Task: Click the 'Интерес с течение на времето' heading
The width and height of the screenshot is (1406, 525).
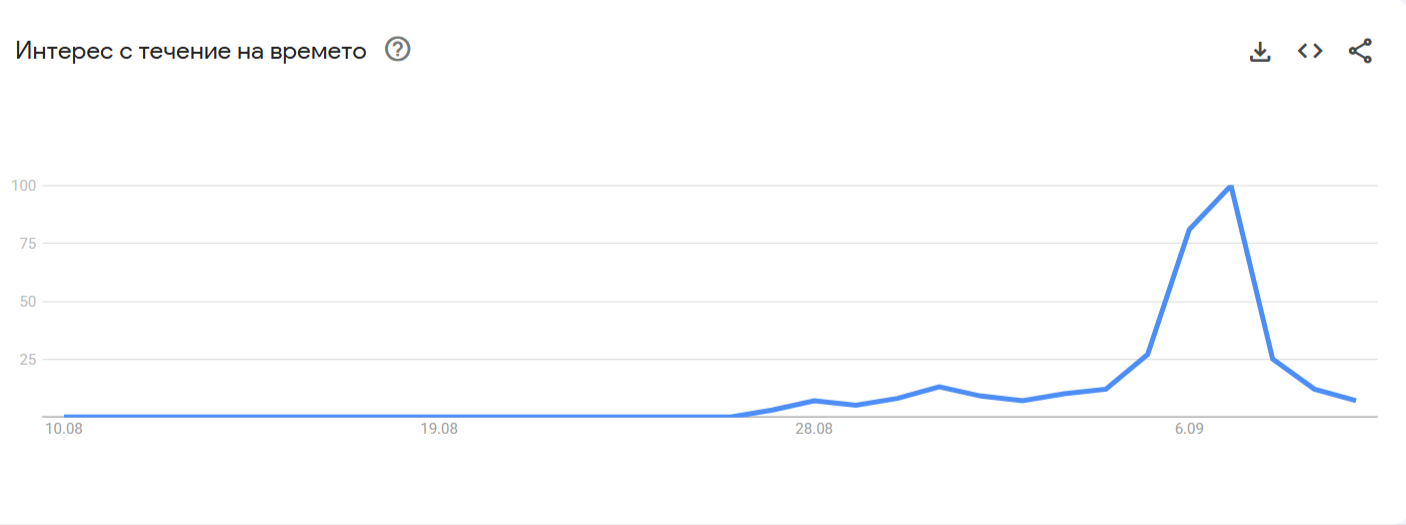Action: [x=191, y=50]
